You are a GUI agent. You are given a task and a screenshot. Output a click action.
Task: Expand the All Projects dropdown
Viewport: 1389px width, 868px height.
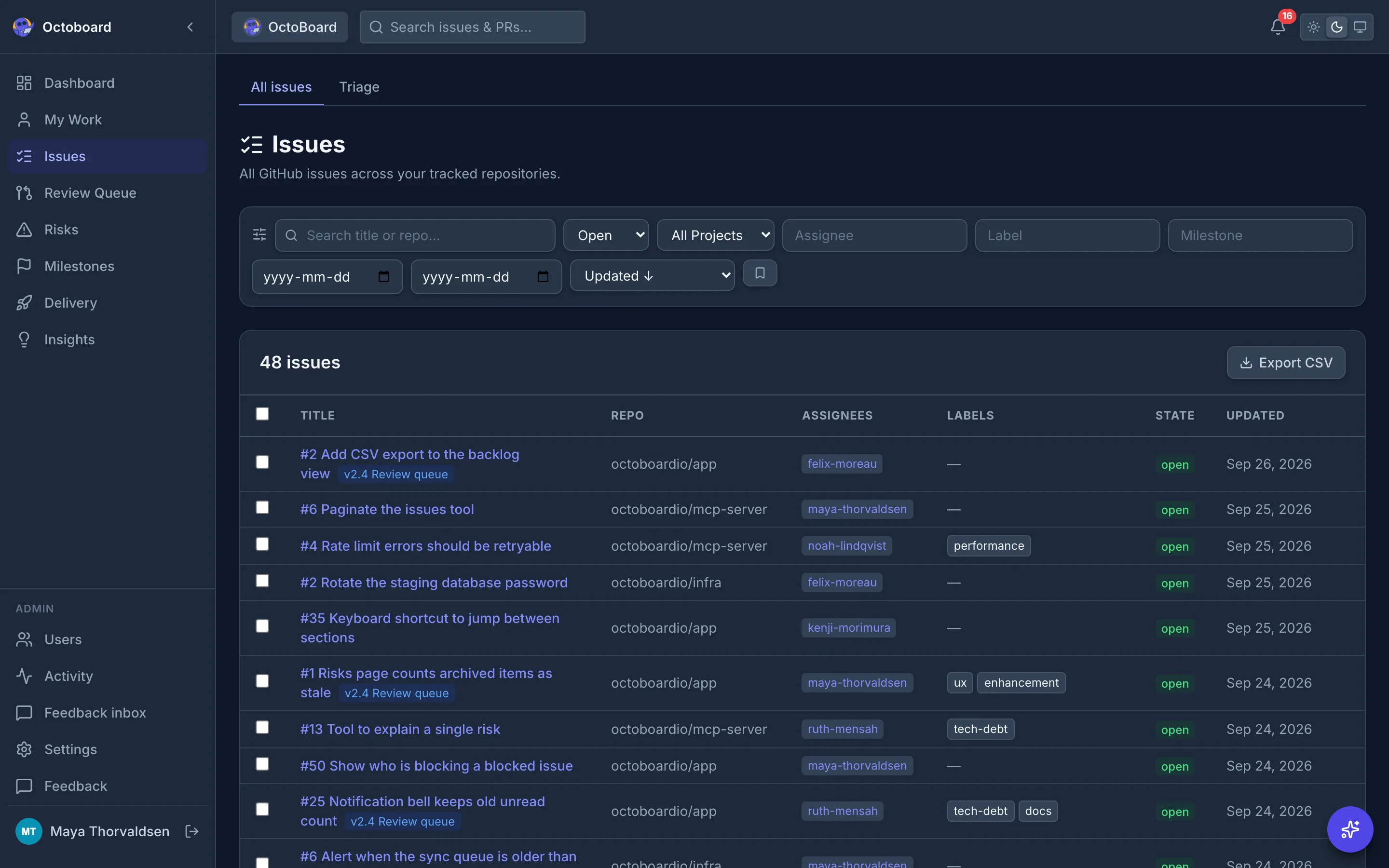coord(715,235)
